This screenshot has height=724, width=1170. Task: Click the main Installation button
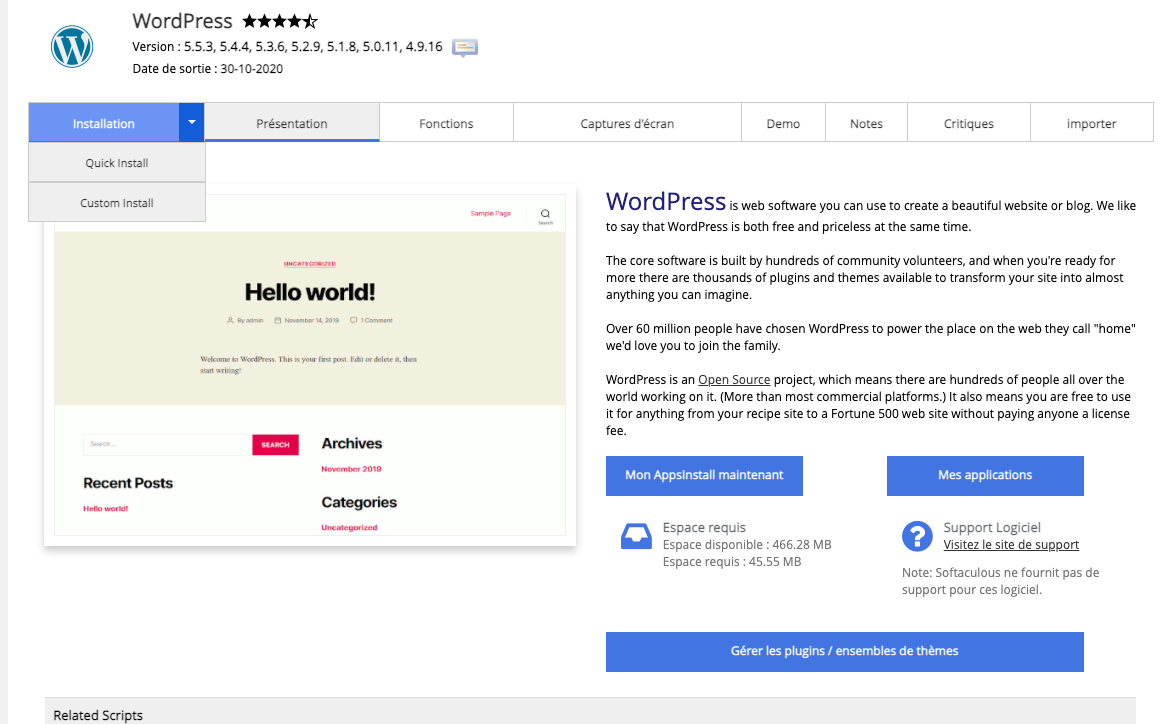pos(104,123)
